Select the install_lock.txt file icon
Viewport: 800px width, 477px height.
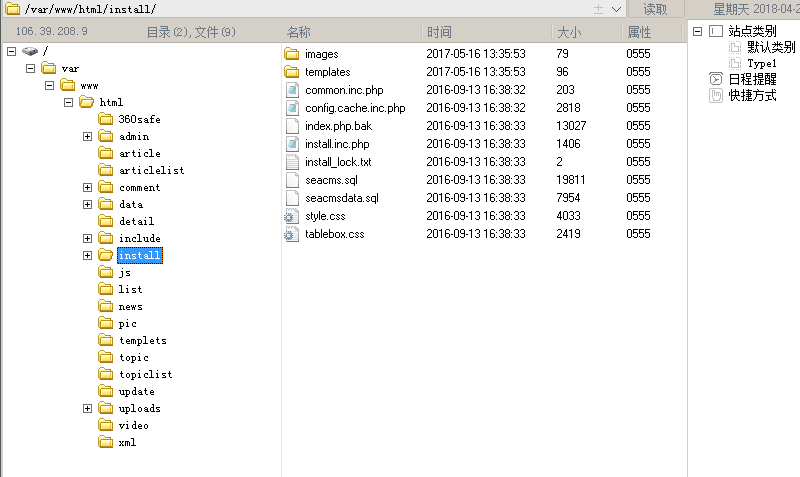pos(292,162)
